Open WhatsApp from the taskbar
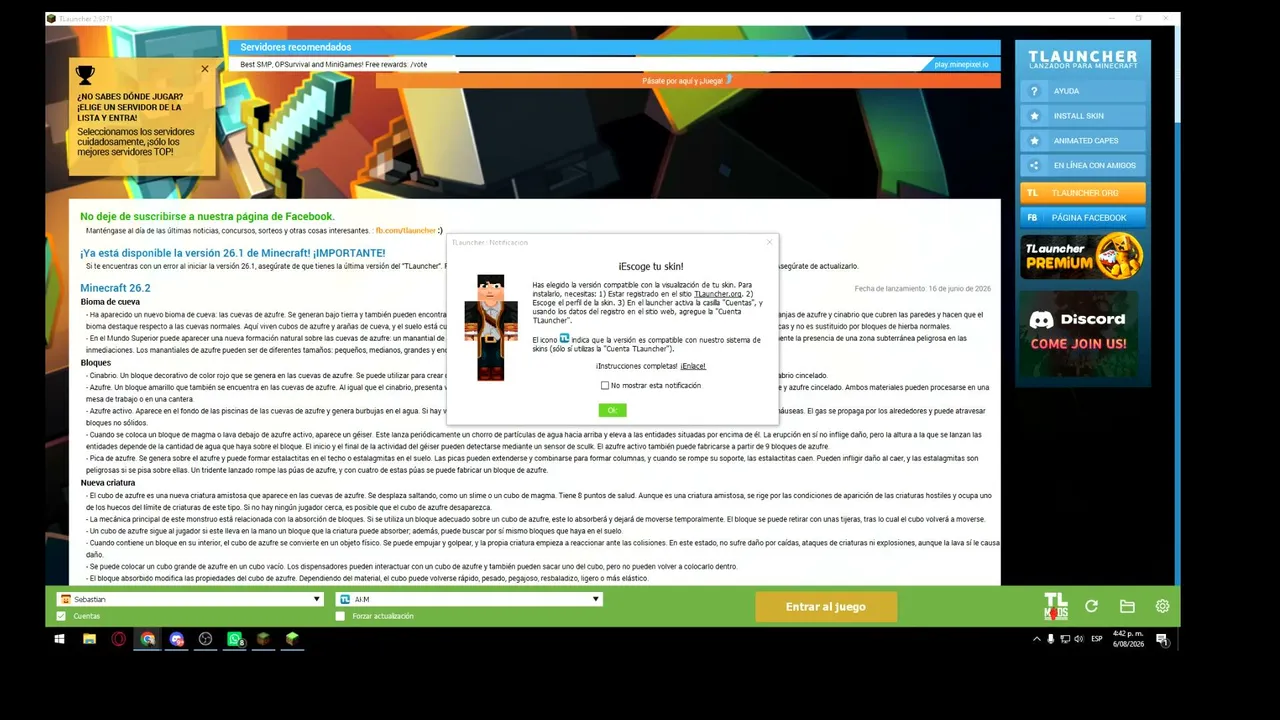The height and width of the screenshot is (720, 1280). pyautogui.click(x=236, y=639)
